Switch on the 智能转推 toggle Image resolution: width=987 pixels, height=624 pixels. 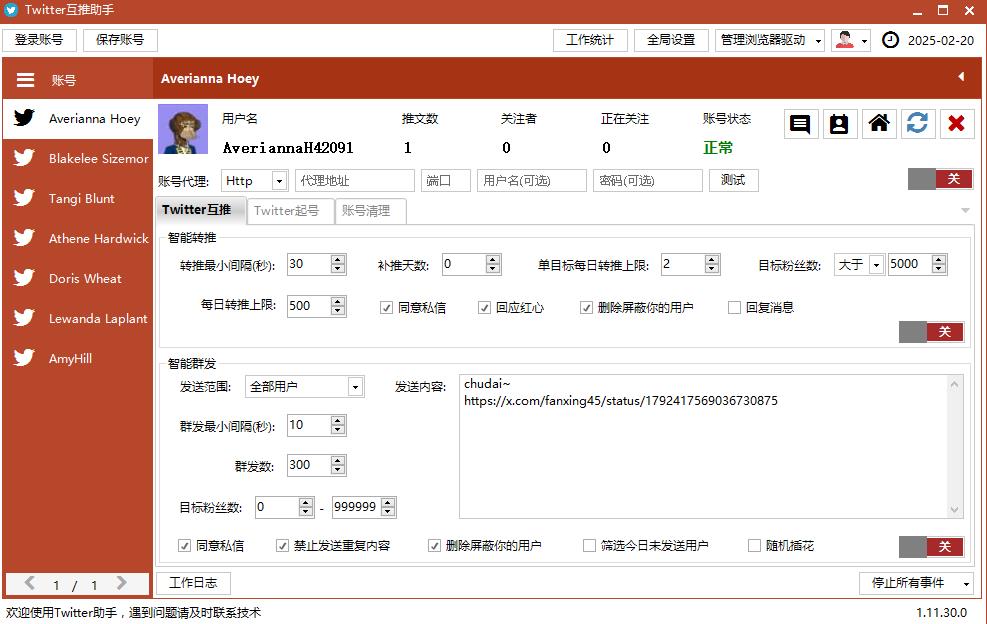pos(932,332)
